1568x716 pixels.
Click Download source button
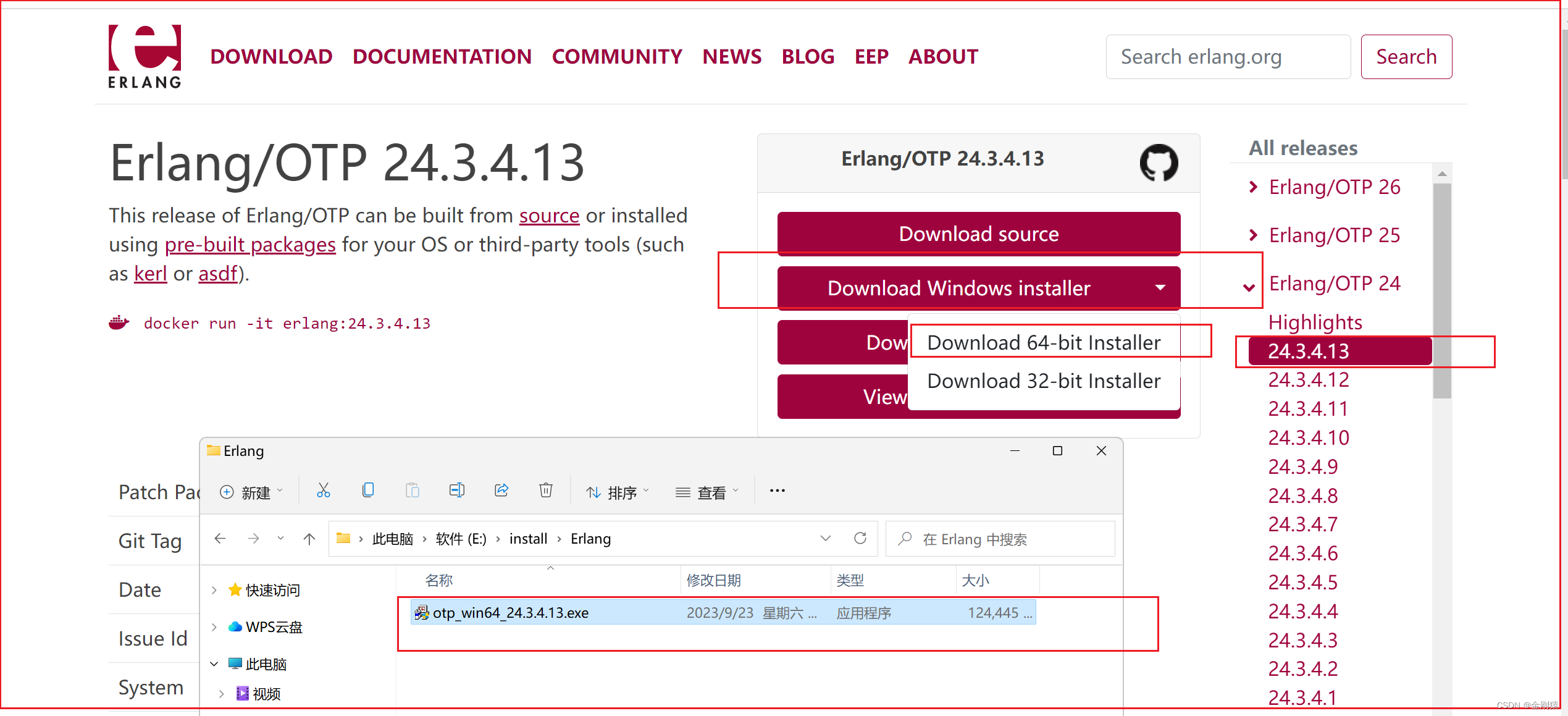pyautogui.click(x=979, y=234)
